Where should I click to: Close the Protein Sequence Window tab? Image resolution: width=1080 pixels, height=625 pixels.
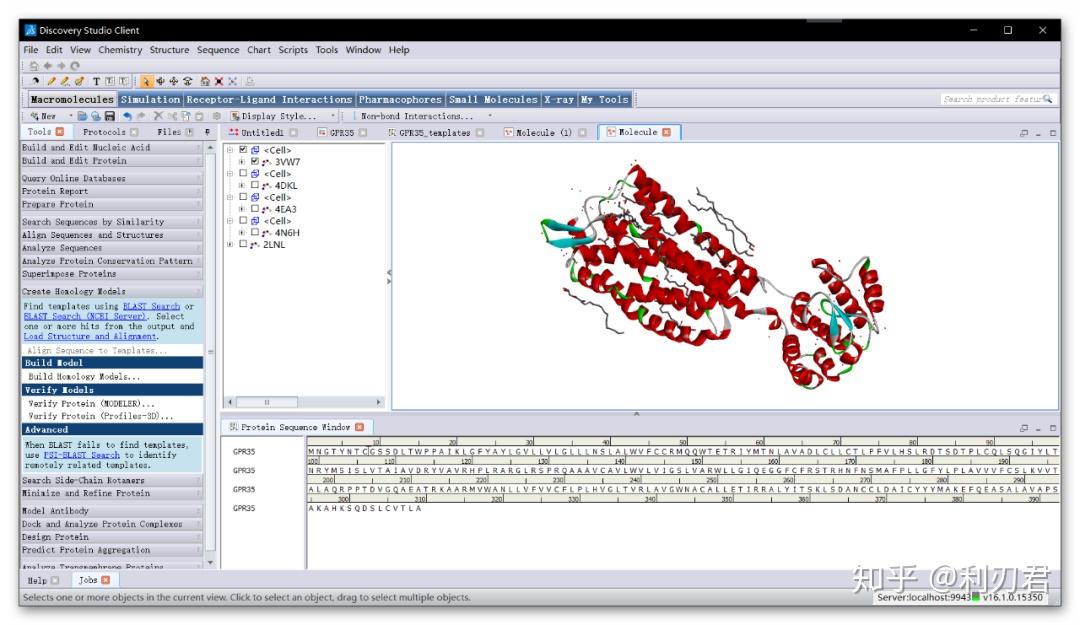point(360,427)
